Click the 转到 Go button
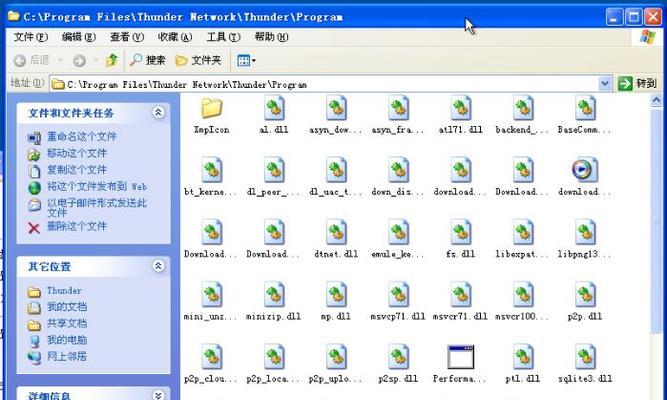 (637, 83)
